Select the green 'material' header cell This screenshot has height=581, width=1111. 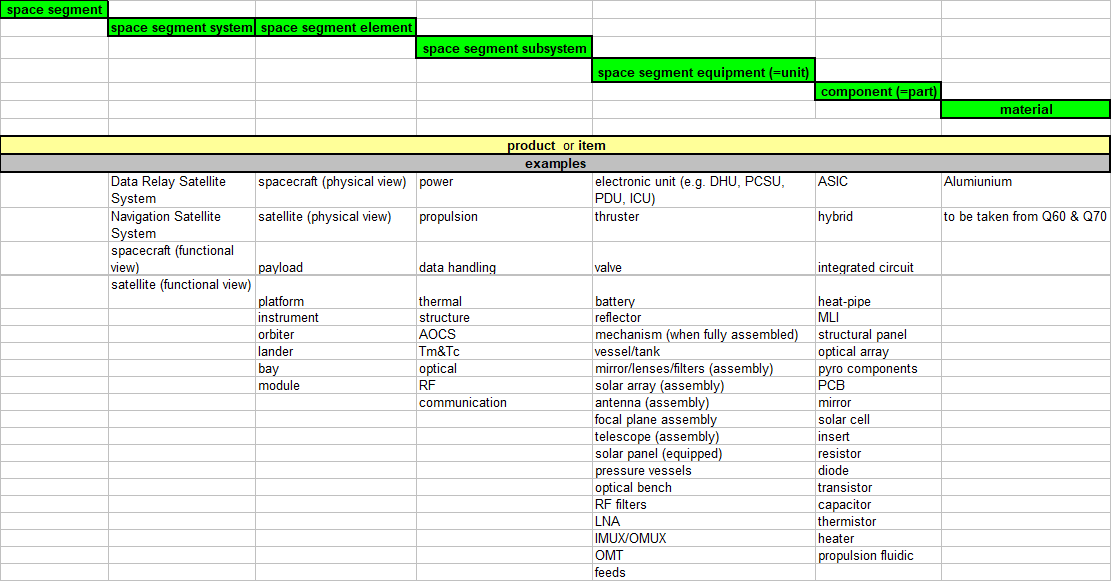tap(1025, 109)
